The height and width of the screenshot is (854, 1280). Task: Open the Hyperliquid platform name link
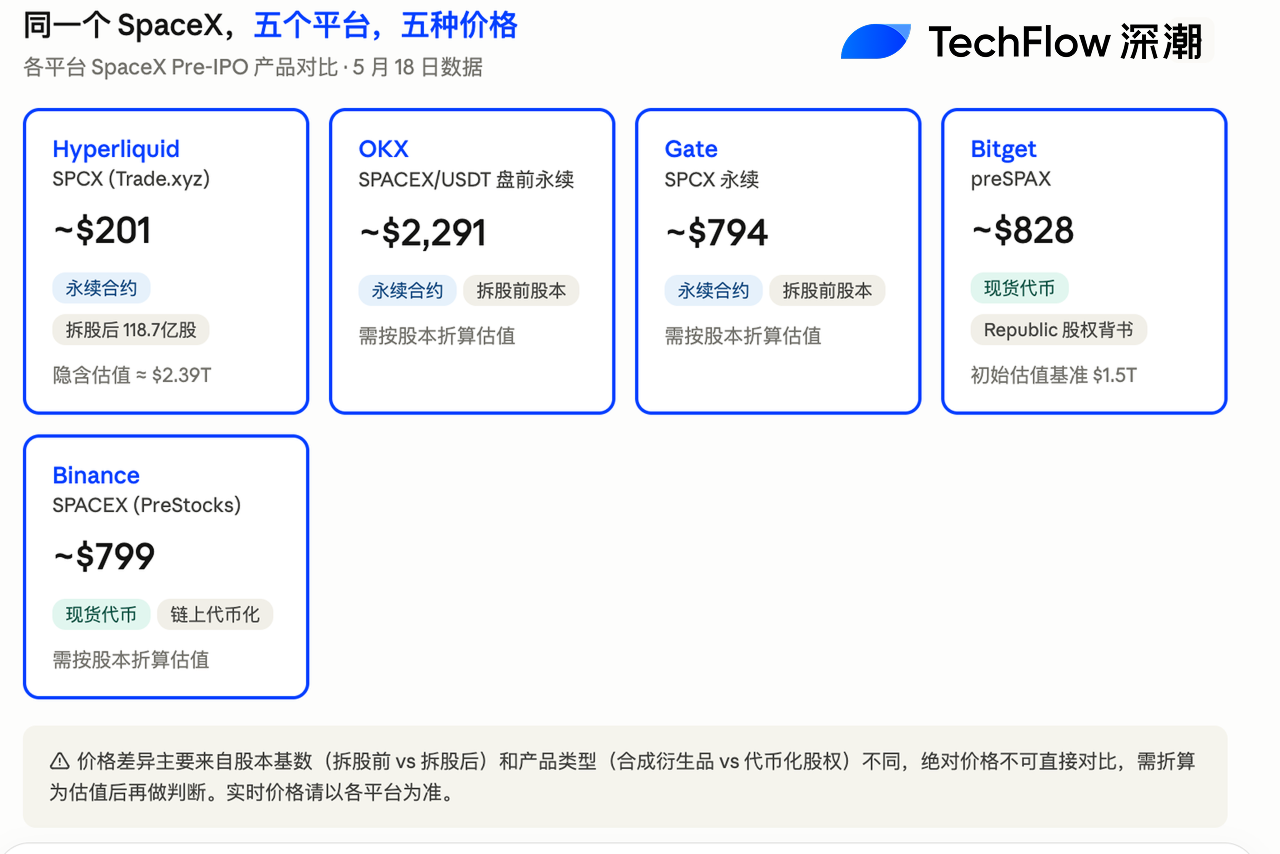(116, 149)
